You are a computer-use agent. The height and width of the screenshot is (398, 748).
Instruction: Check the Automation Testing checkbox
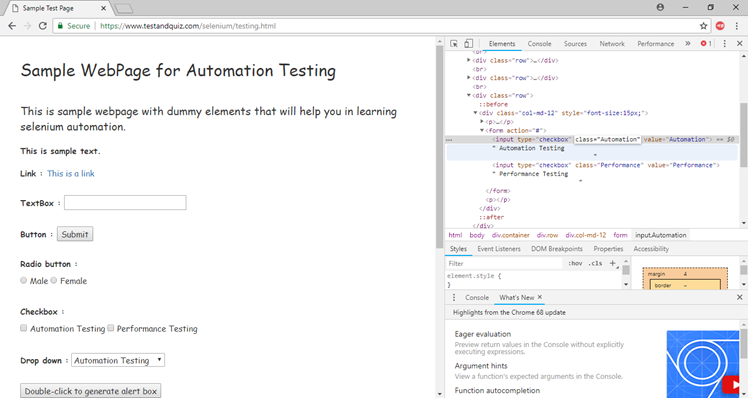23,328
